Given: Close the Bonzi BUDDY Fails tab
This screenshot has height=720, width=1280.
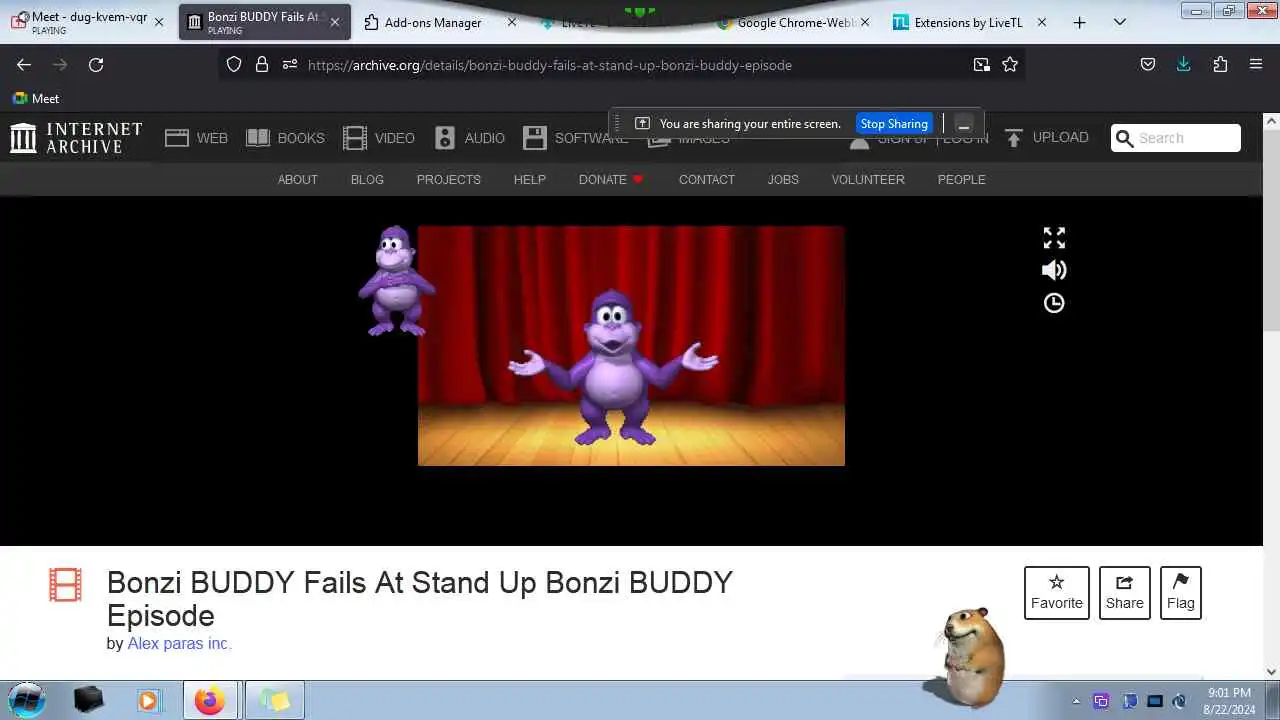Looking at the screenshot, I should (x=334, y=22).
